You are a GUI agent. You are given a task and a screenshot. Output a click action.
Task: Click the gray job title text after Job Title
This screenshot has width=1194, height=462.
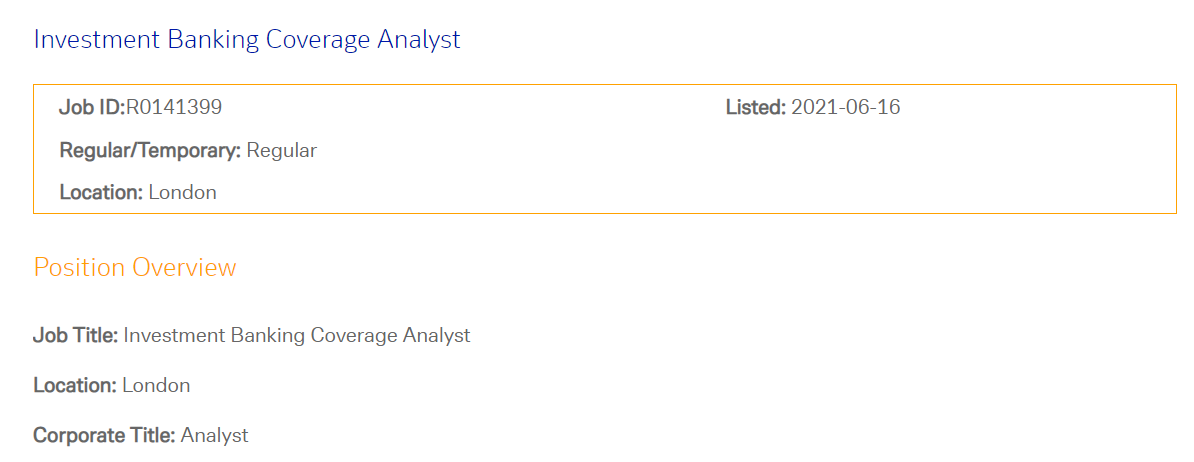297,335
